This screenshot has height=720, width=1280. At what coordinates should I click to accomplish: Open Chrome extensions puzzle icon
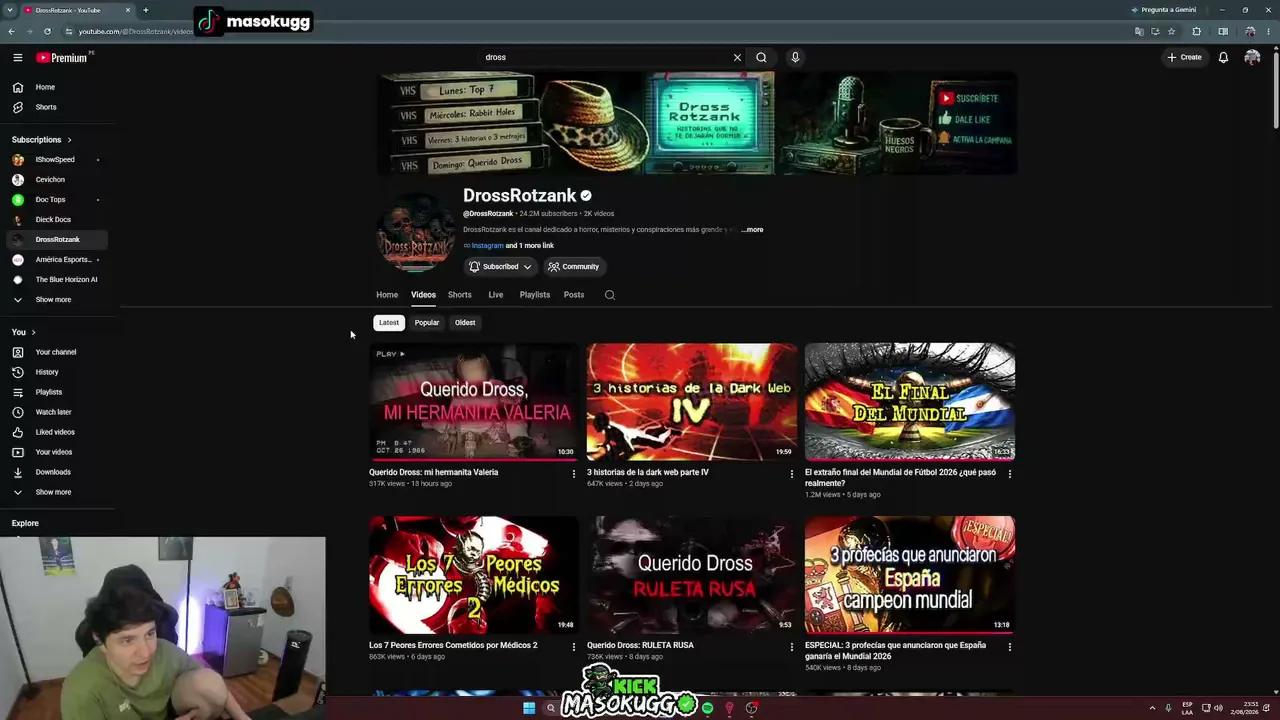[1196, 31]
